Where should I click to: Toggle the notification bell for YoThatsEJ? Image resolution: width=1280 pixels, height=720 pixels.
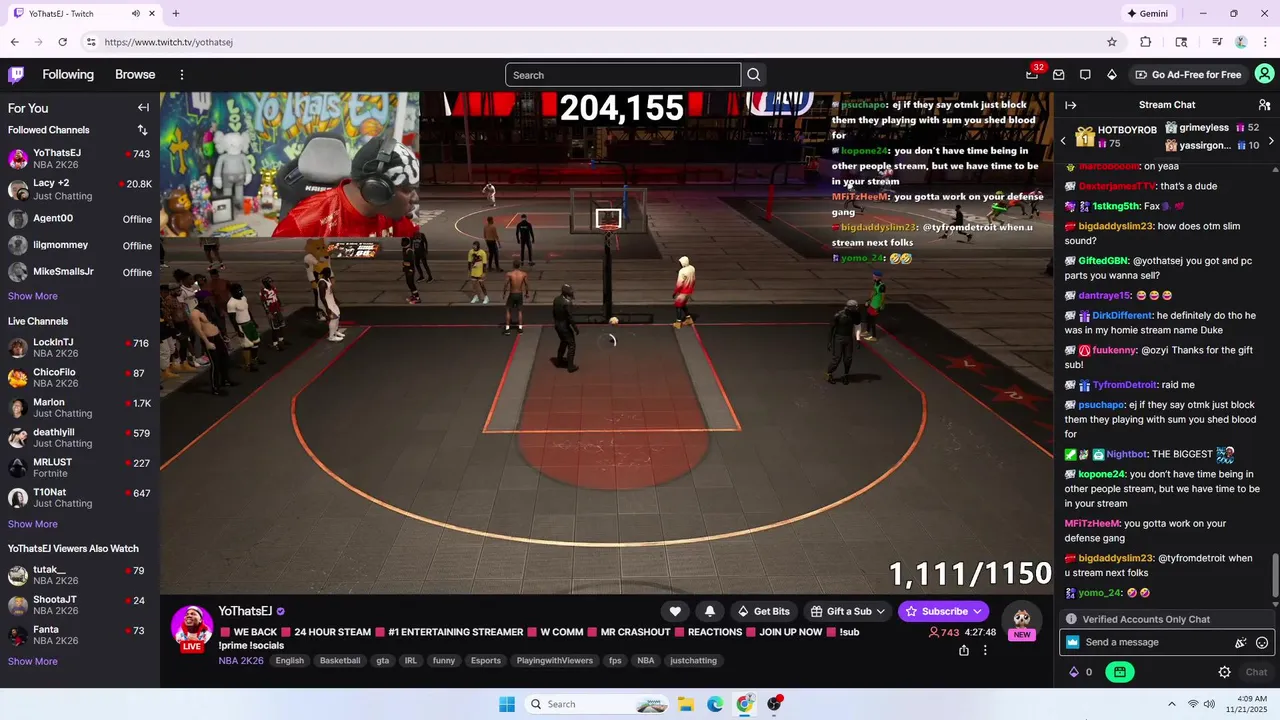(710, 611)
